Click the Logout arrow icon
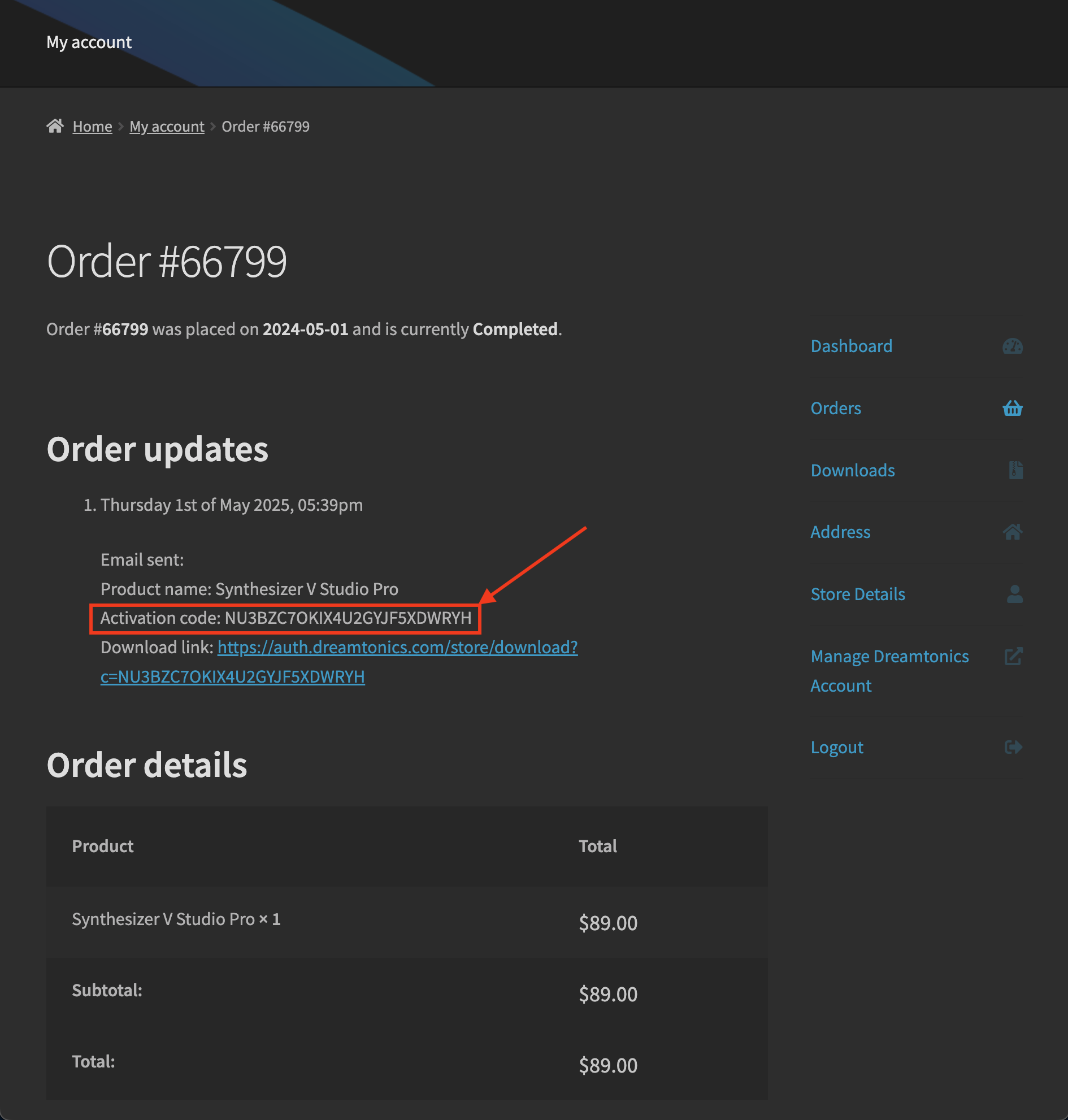This screenshot has height=1120, width=1068. pyautogui.click(x=1013, y=747)
